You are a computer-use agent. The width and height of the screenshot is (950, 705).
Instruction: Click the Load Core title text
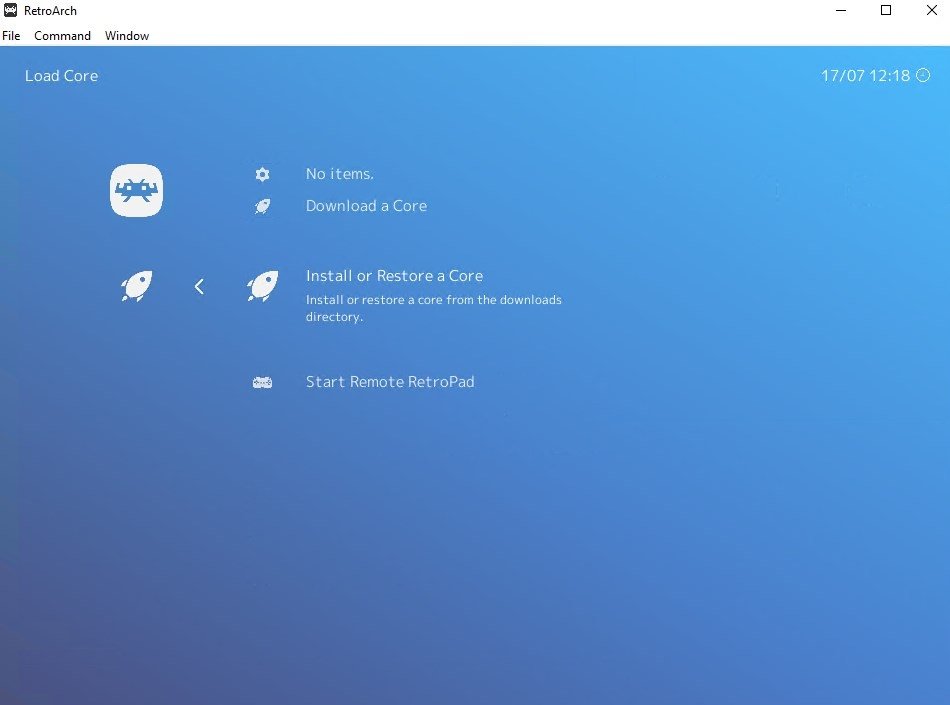pyautogui.click(x=61, y=76)
